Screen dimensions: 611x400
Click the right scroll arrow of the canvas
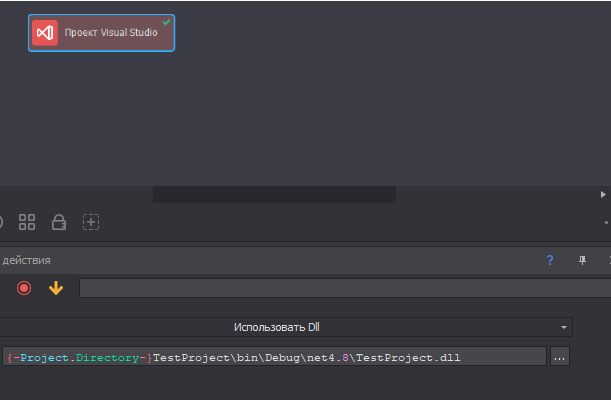pos(603,194)
